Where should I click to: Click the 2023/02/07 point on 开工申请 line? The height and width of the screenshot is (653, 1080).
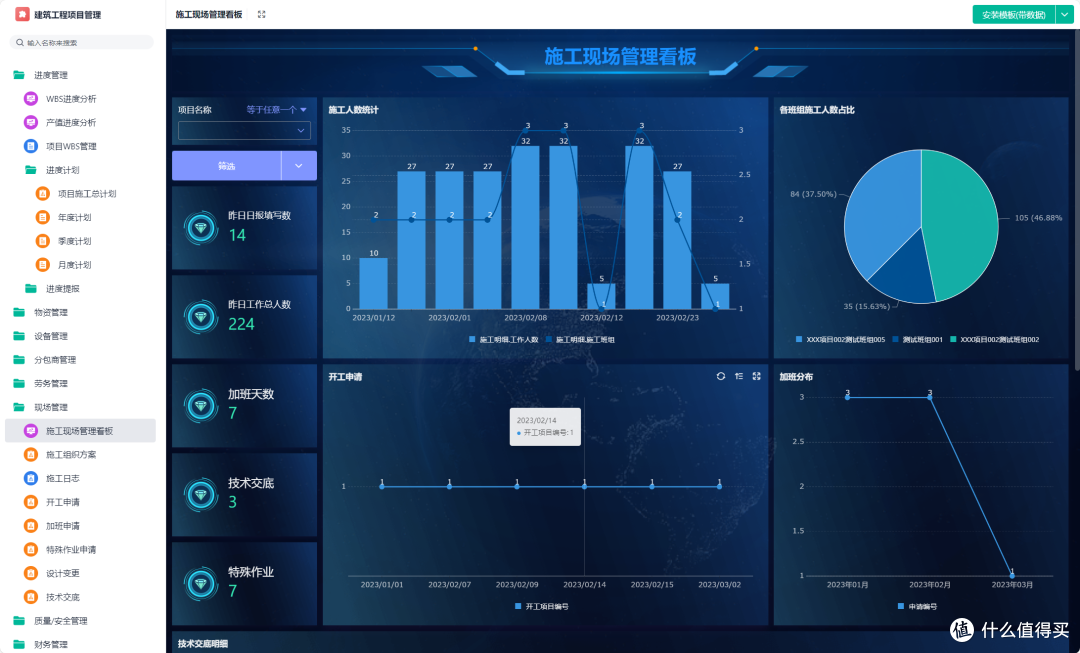[x=449, y=486]
